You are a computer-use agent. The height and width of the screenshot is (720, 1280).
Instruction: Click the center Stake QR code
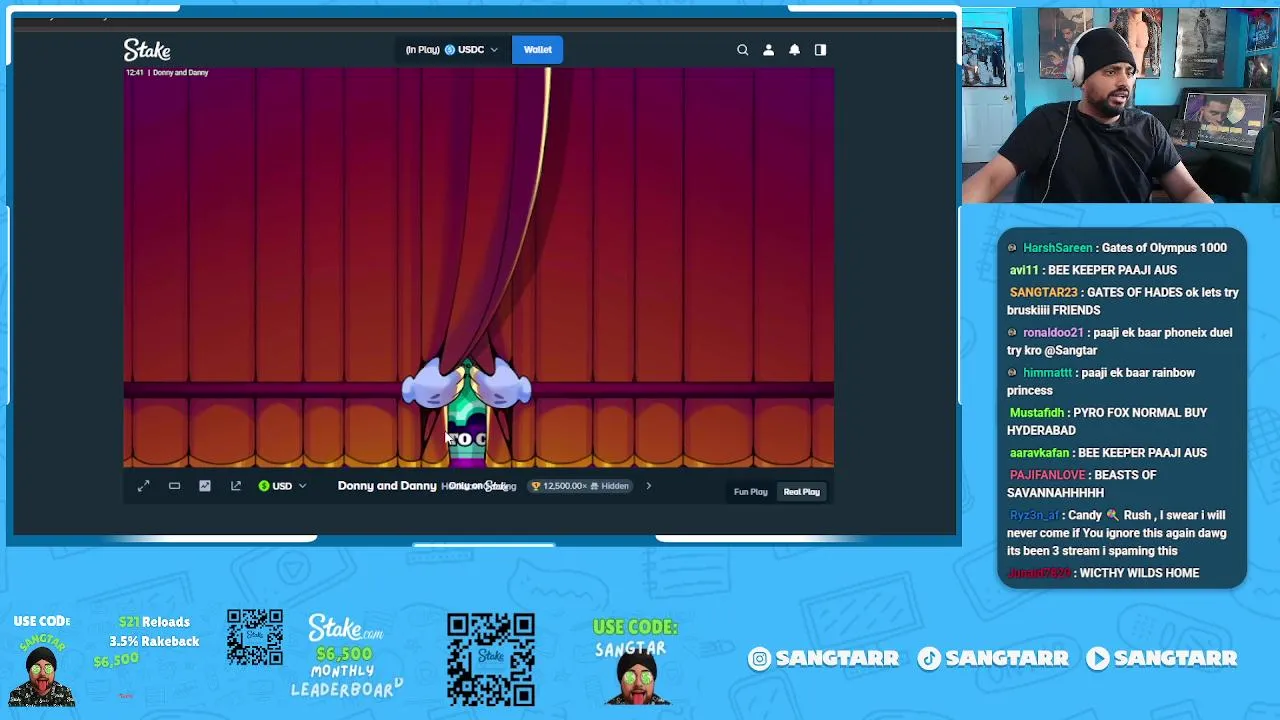pos(490,660)
